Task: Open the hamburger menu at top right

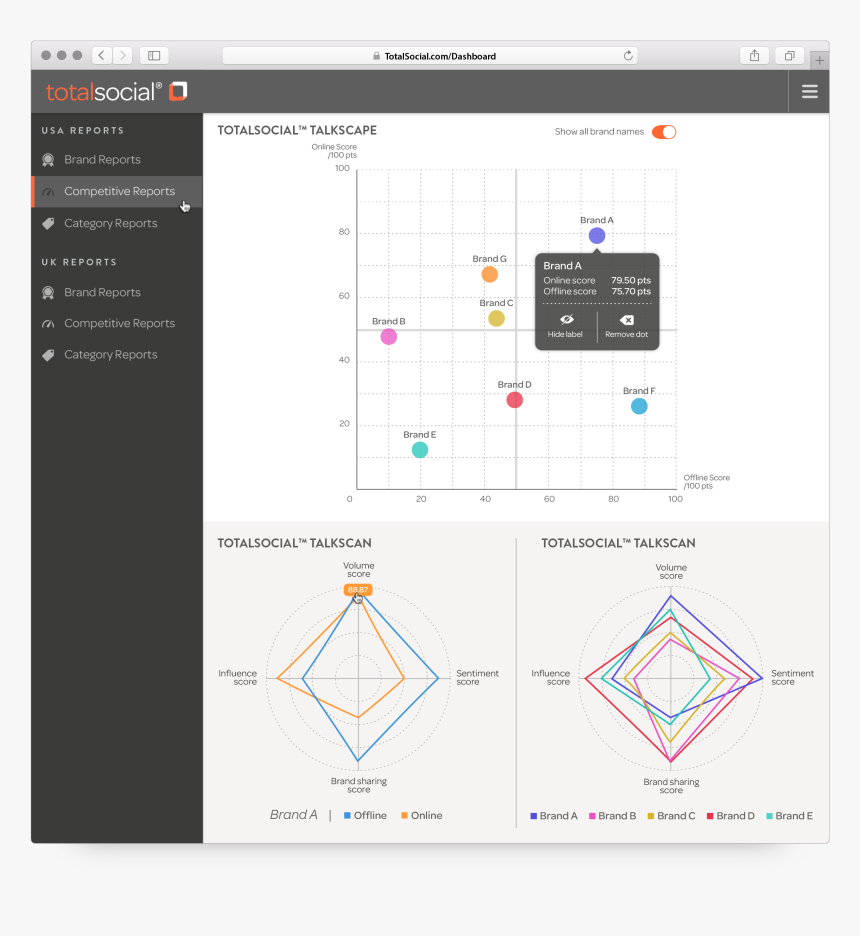Action: click(x=809, y=91)
